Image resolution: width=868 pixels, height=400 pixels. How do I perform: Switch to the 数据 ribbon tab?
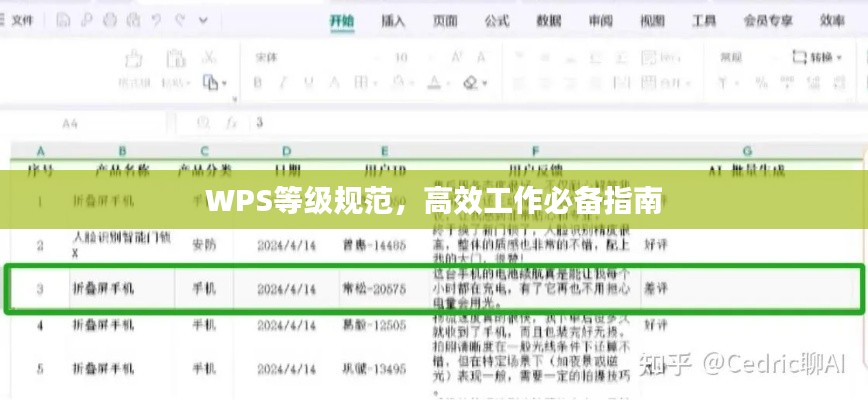(549, 21)
